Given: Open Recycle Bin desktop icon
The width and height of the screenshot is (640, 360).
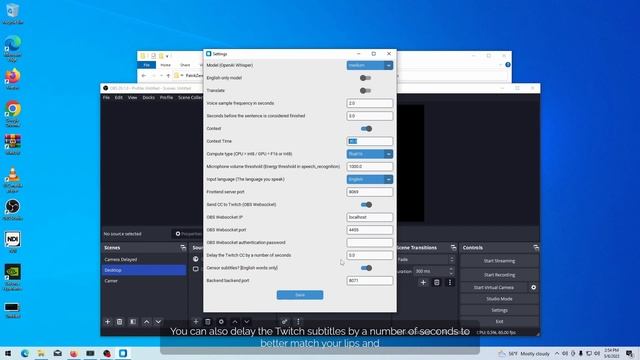Looking at the screenshot, I should pyautogui.click(x=12, y=13).
